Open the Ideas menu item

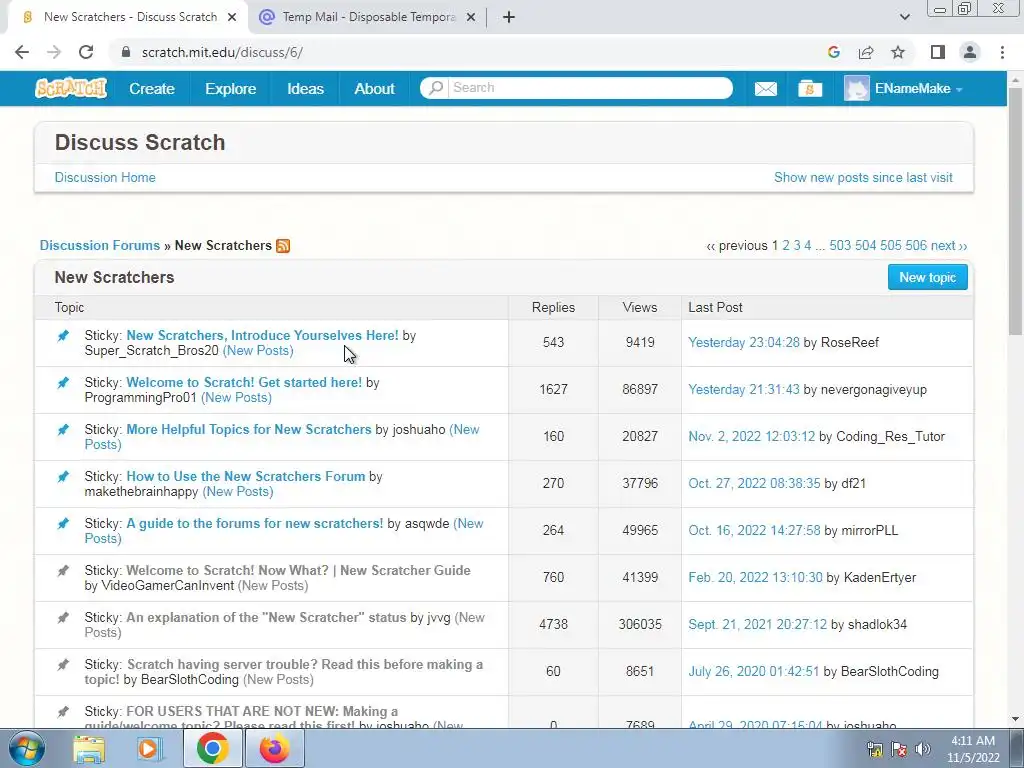pos(305,88)
